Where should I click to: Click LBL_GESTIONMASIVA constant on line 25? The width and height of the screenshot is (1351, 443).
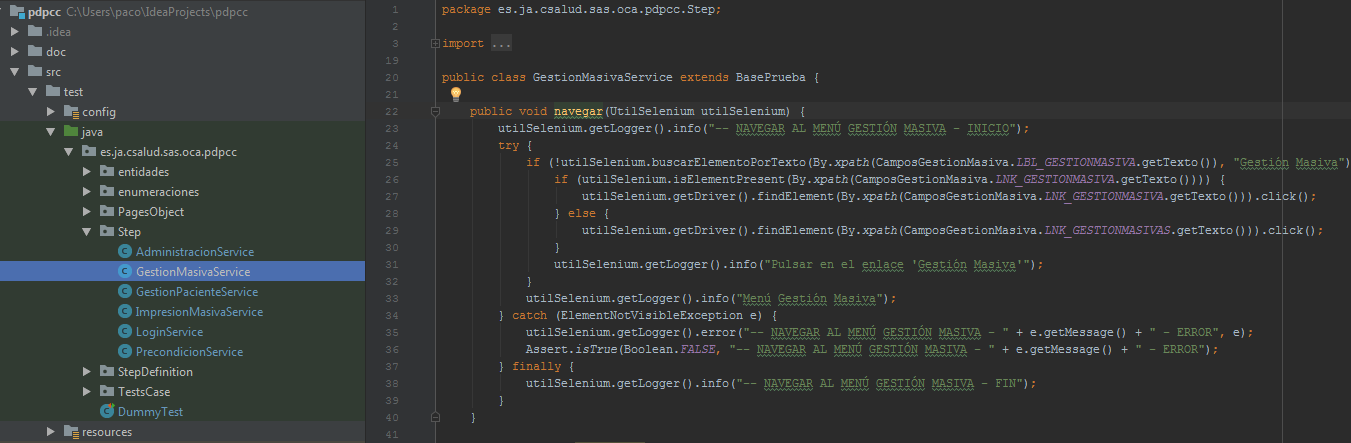point(1076,162)
